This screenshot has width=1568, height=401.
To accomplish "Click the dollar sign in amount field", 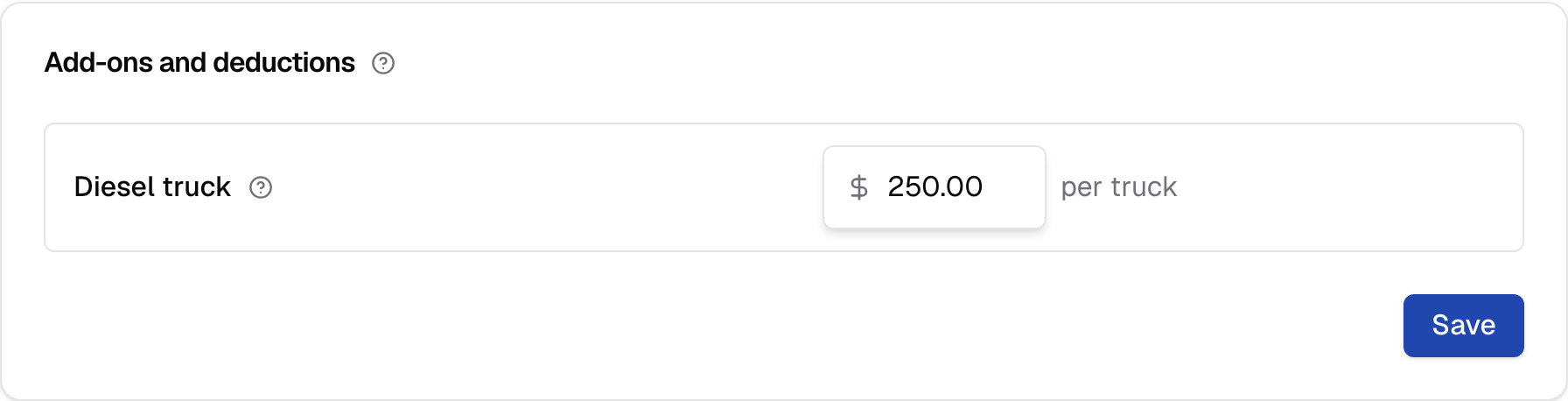I will (859, 186).
